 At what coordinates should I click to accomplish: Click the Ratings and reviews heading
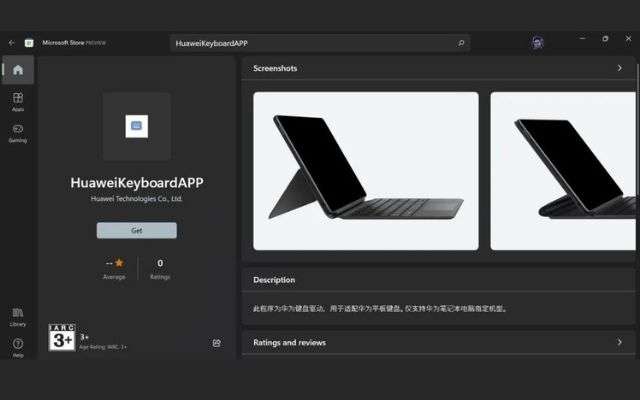(x=289, y=342)
